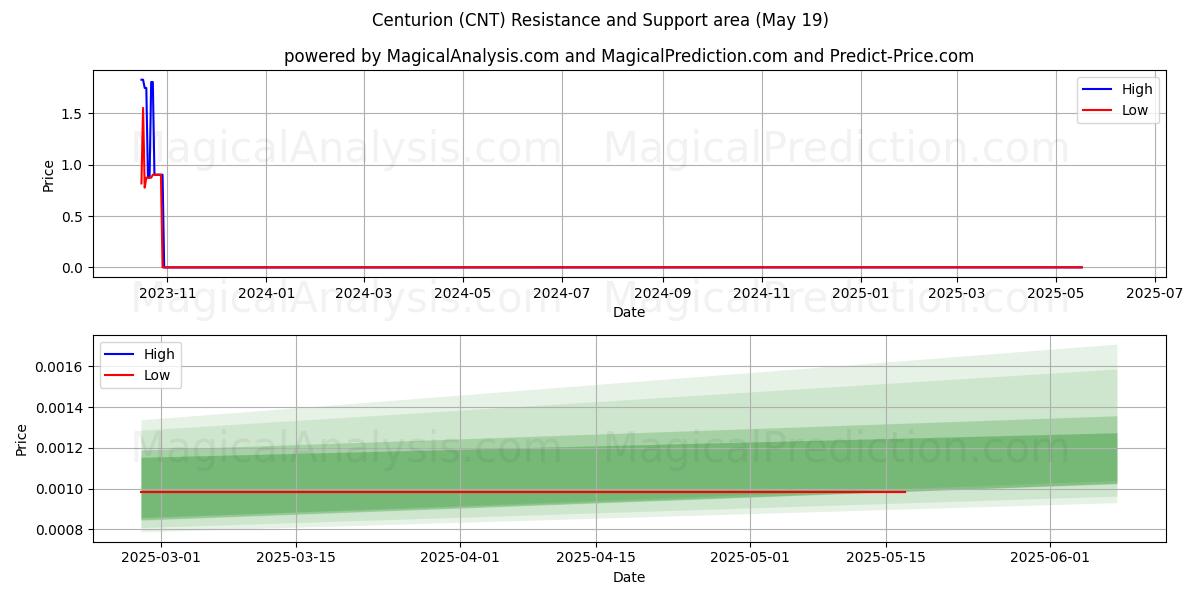
Task: Click the '2025-05-15' date label
Action: click(x=885, y=558)
